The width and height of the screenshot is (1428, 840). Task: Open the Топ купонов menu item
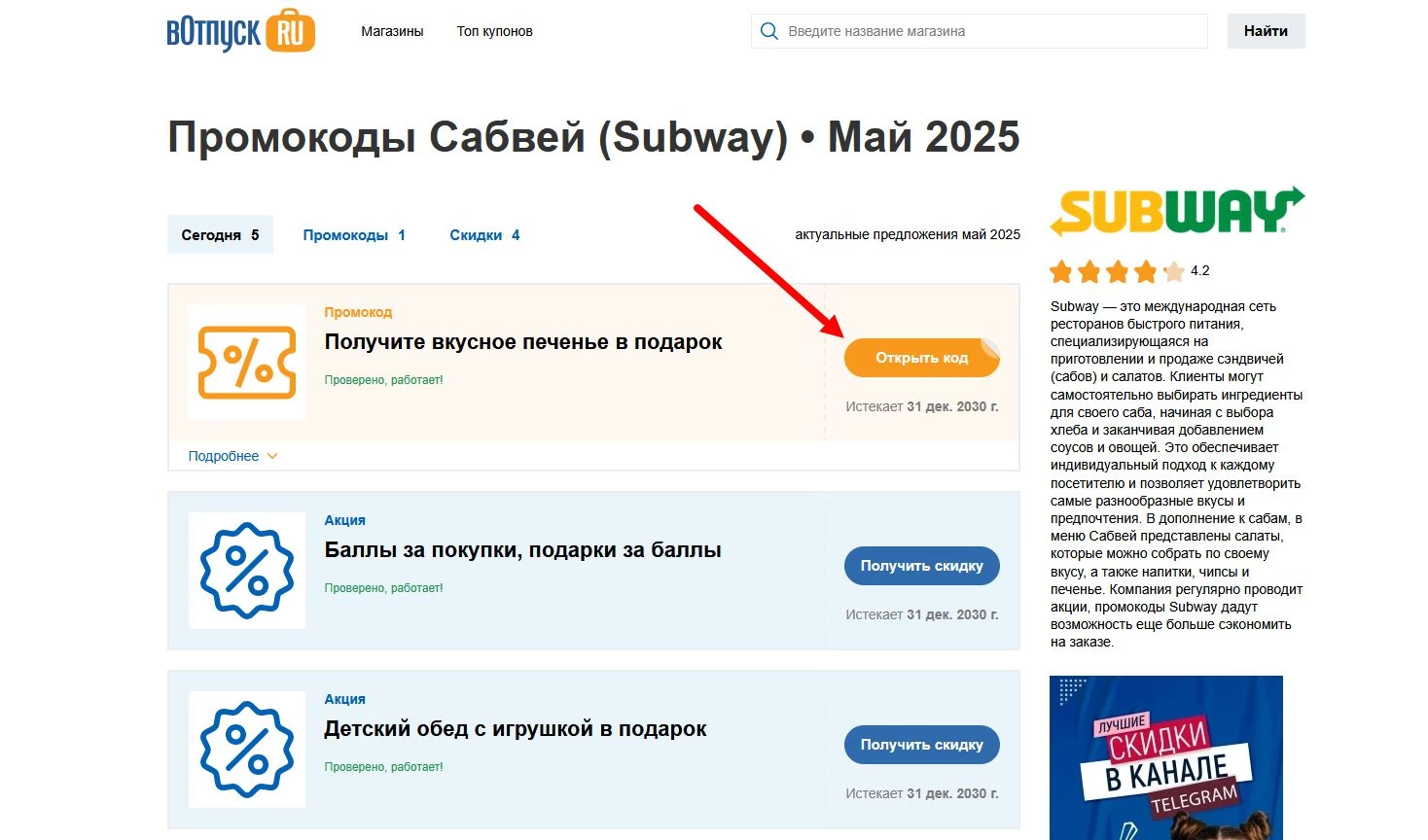[494, 30]
